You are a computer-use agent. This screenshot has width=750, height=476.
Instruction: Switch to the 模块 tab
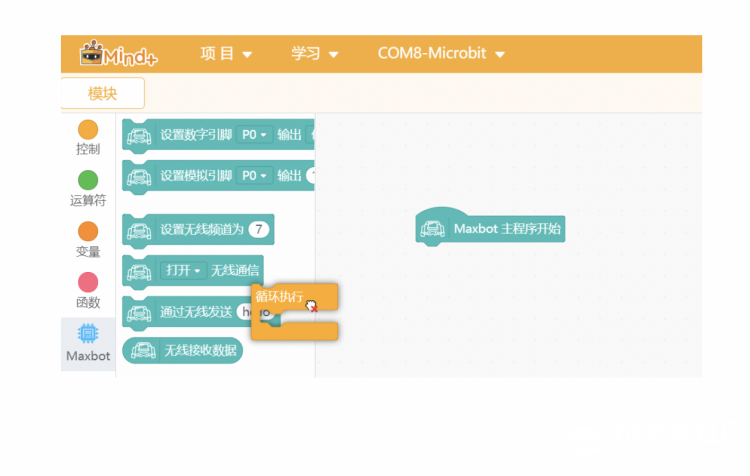[x=102, y=93]
